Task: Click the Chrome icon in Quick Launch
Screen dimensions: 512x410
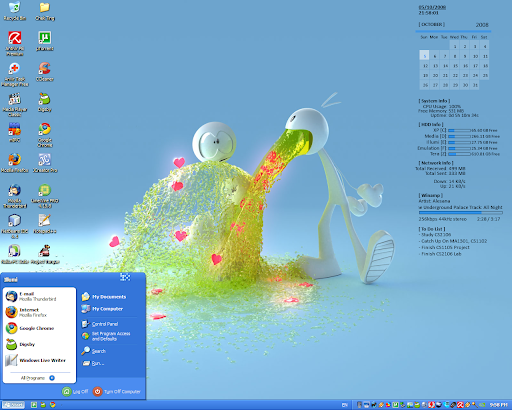Action: [52, 405]
